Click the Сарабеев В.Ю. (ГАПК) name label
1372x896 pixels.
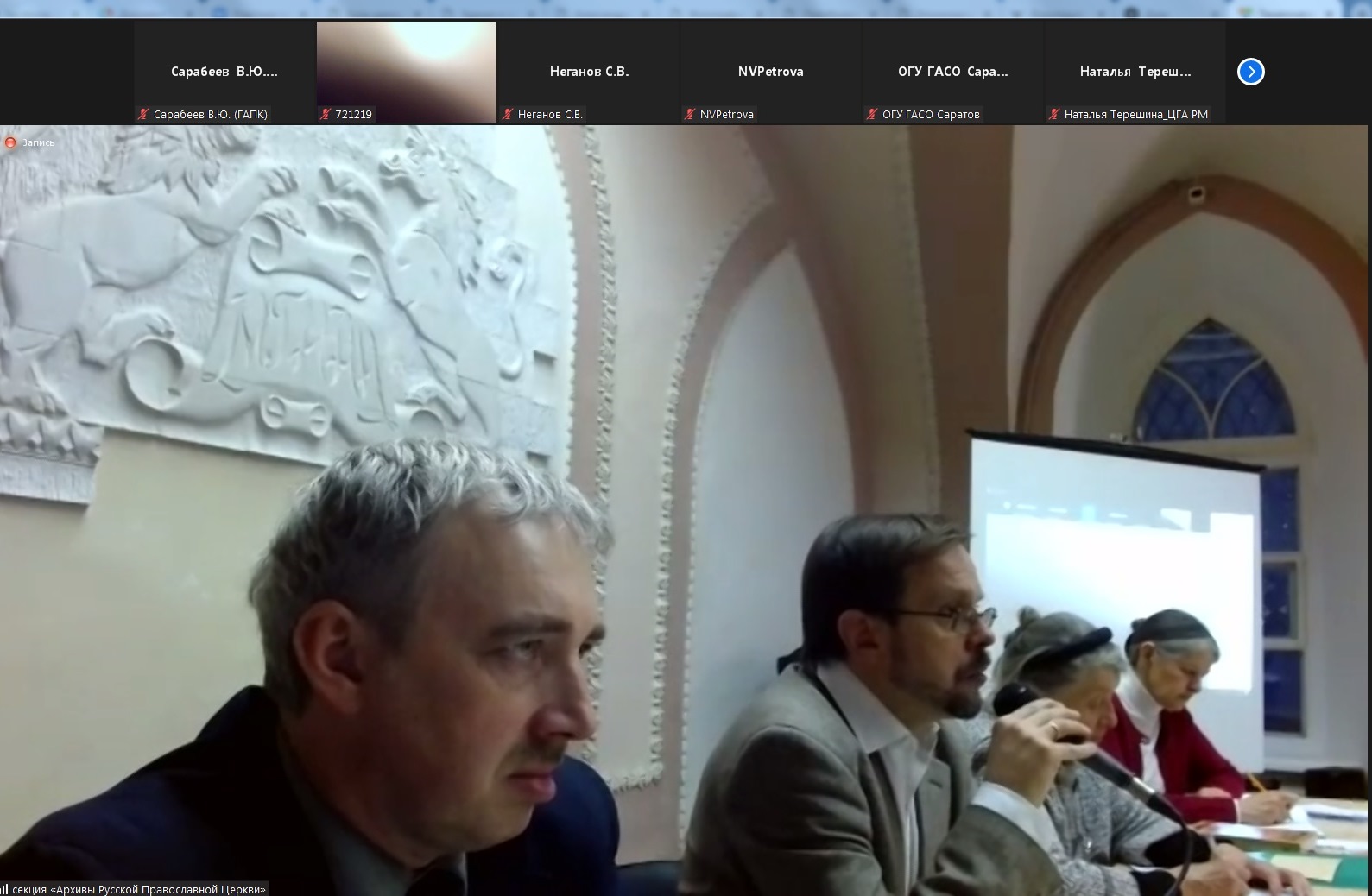(x=211, y=114)
